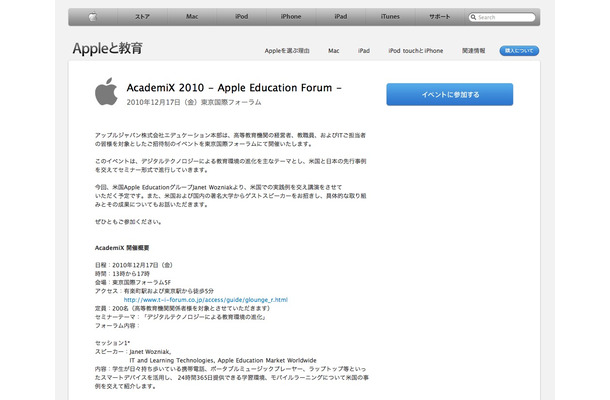Go to iPod in navigation bar

coord(242,17)
